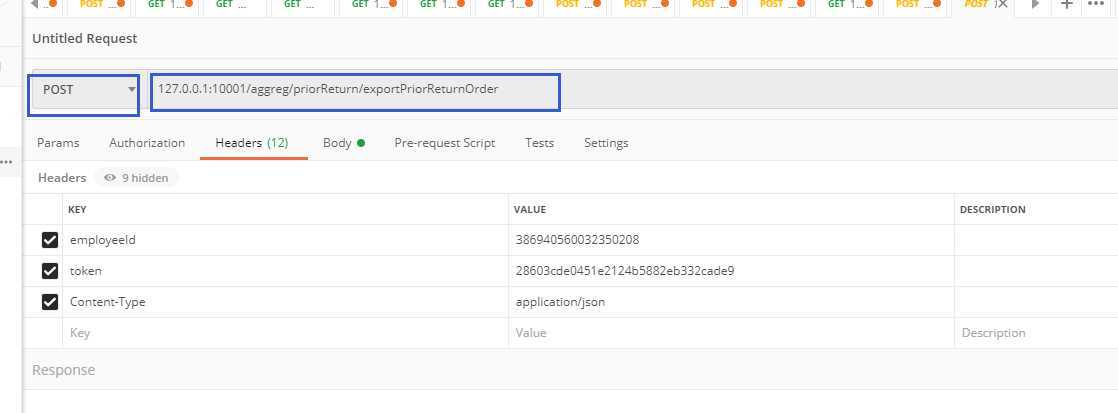This screenshot has height=413, width=1118.
Task: Click the empty Description placeholder field
Action: click(x=1036, y=333)
